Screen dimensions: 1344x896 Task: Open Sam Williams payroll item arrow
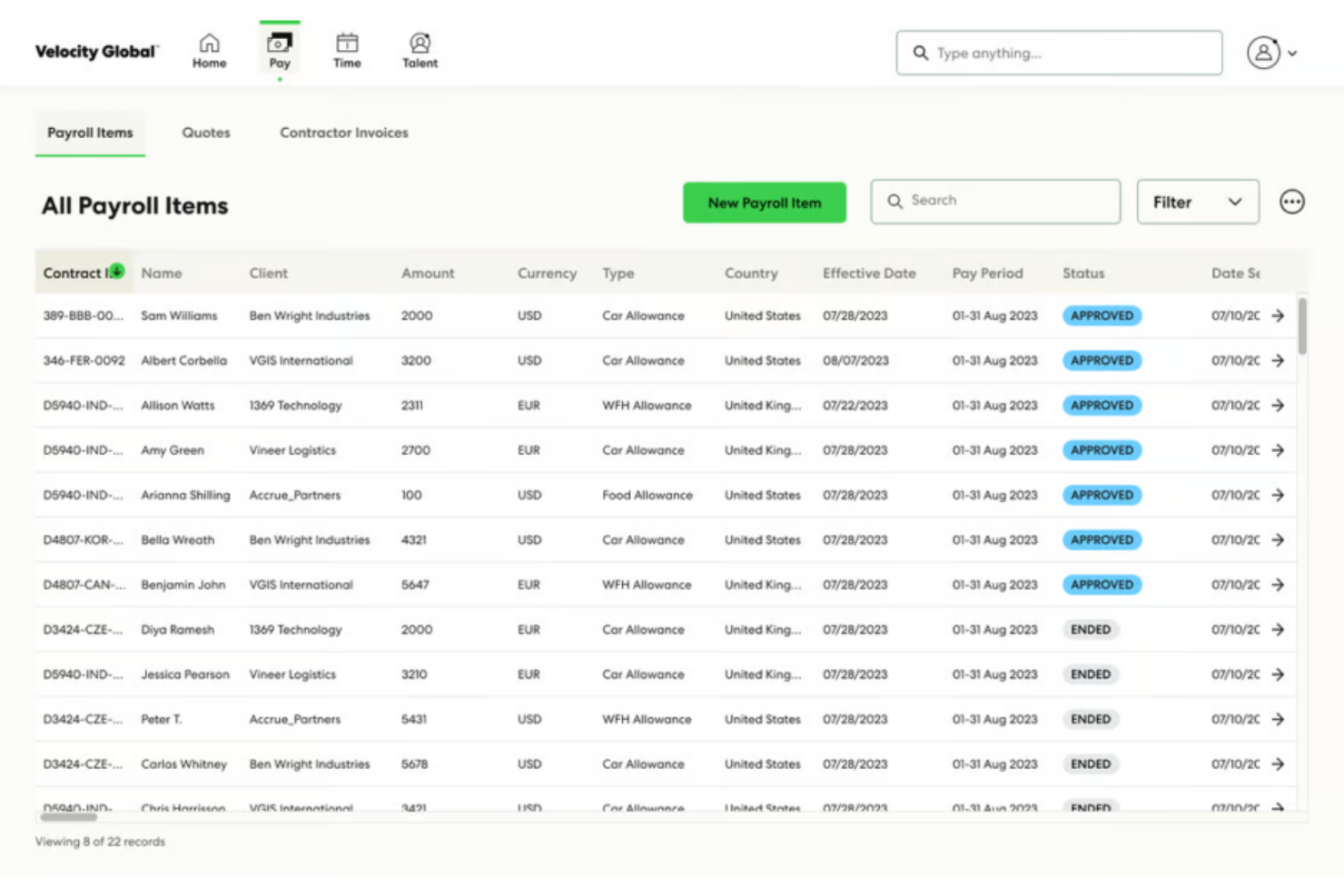(1277, 315)
